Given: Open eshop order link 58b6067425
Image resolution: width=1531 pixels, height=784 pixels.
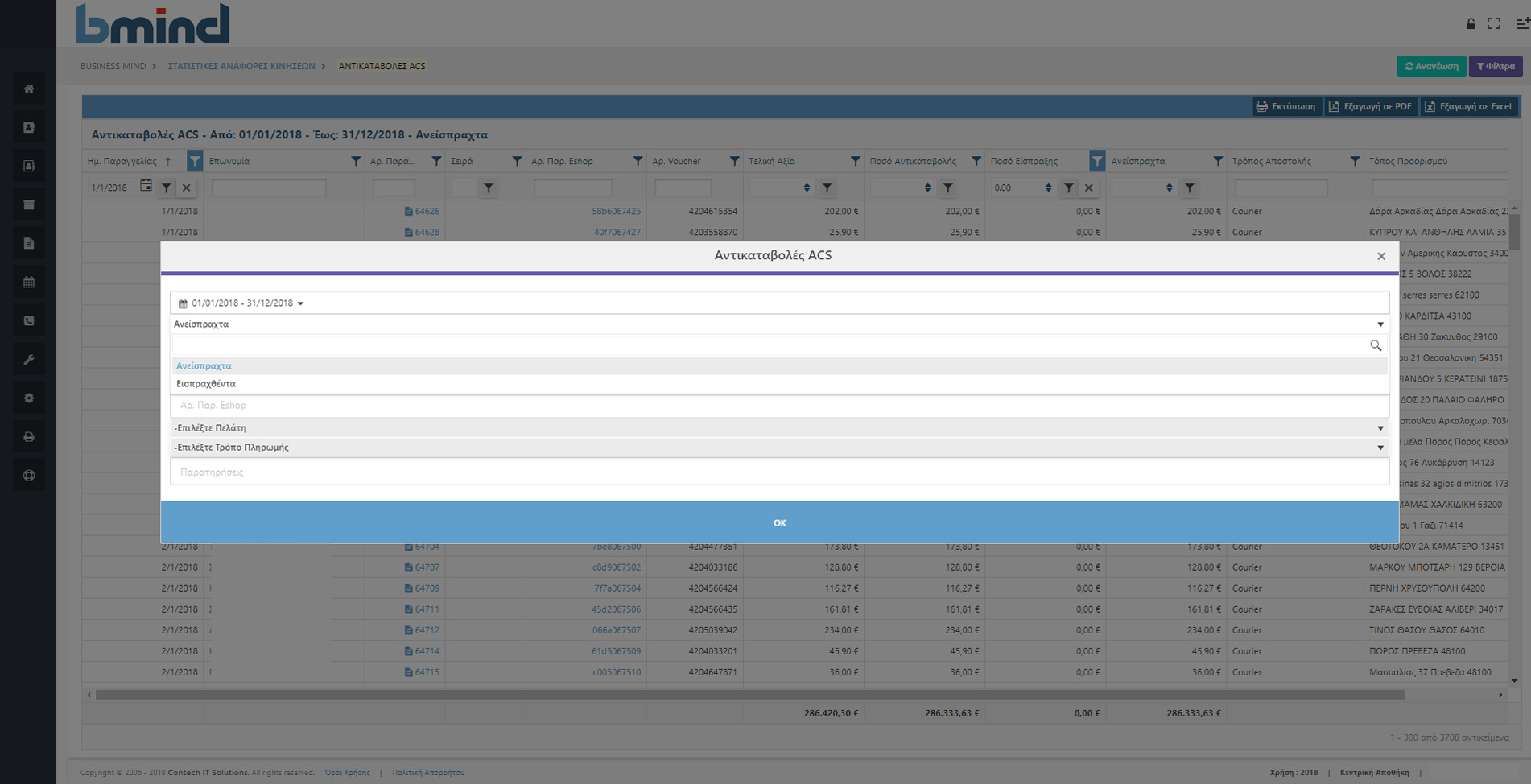Looking at the screenshot, I should click(617, 212).
